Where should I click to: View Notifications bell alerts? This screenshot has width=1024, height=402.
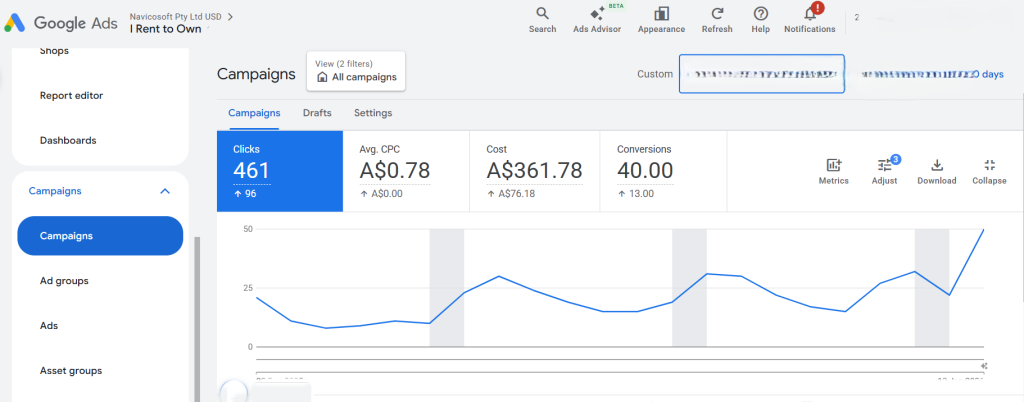810,14
